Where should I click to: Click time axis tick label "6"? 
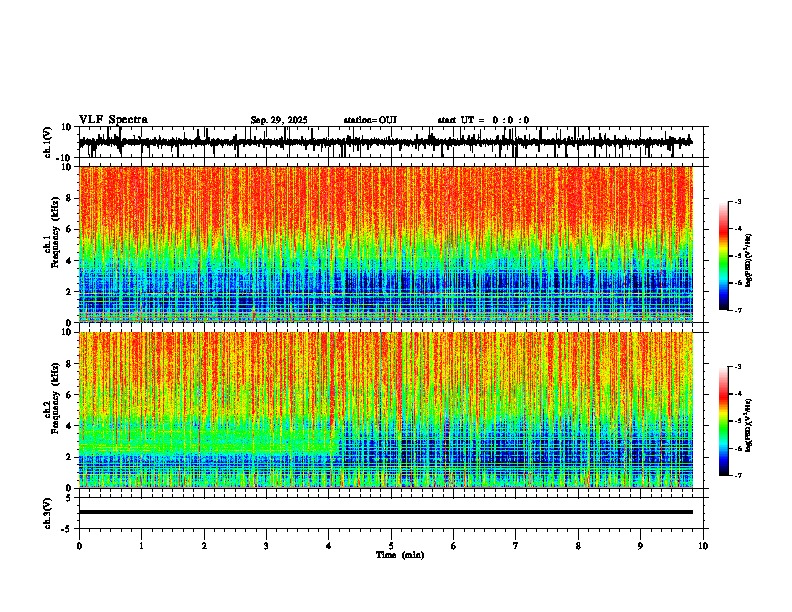(454, 546)
